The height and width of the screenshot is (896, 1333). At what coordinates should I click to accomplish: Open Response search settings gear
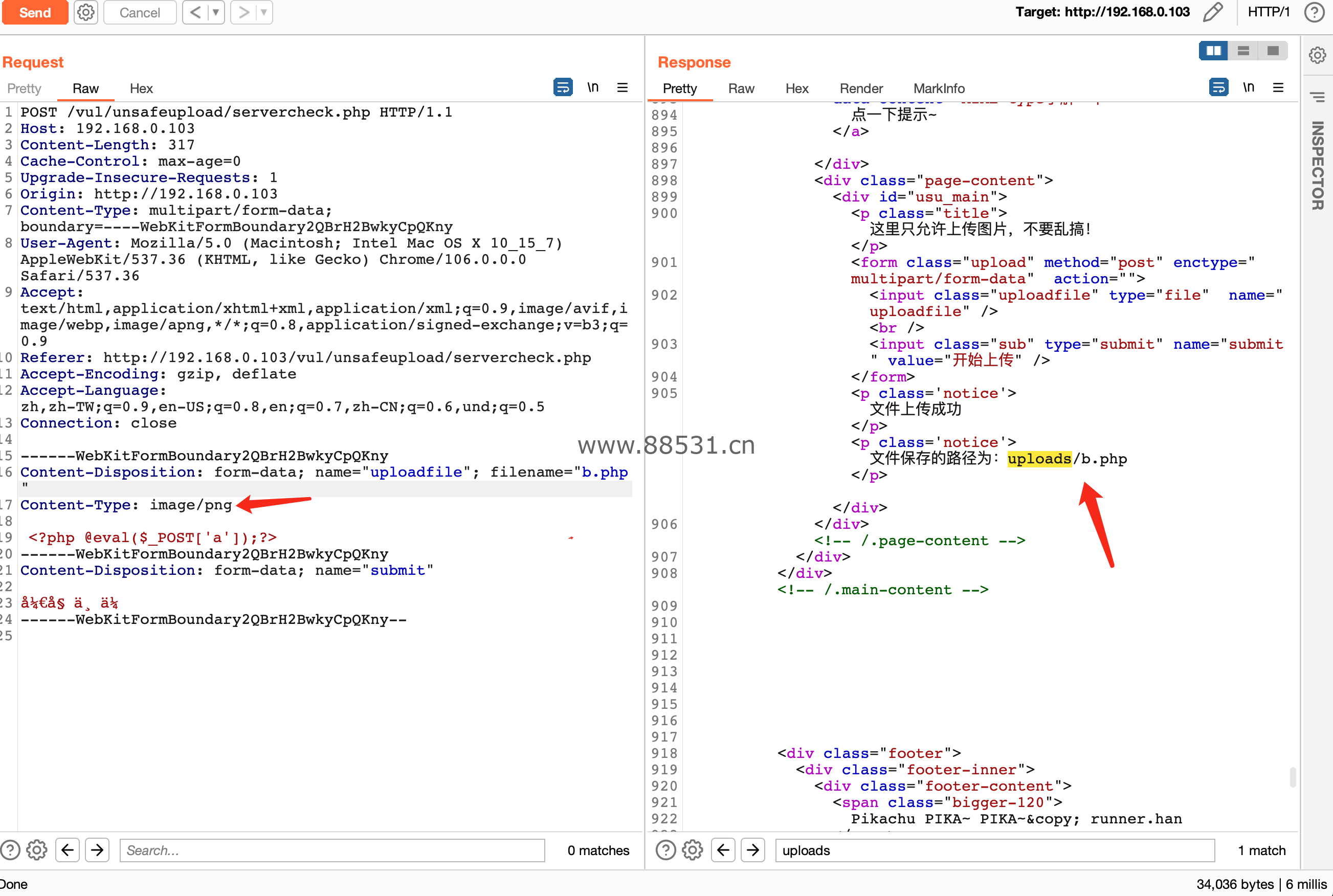tap(693, 850)
